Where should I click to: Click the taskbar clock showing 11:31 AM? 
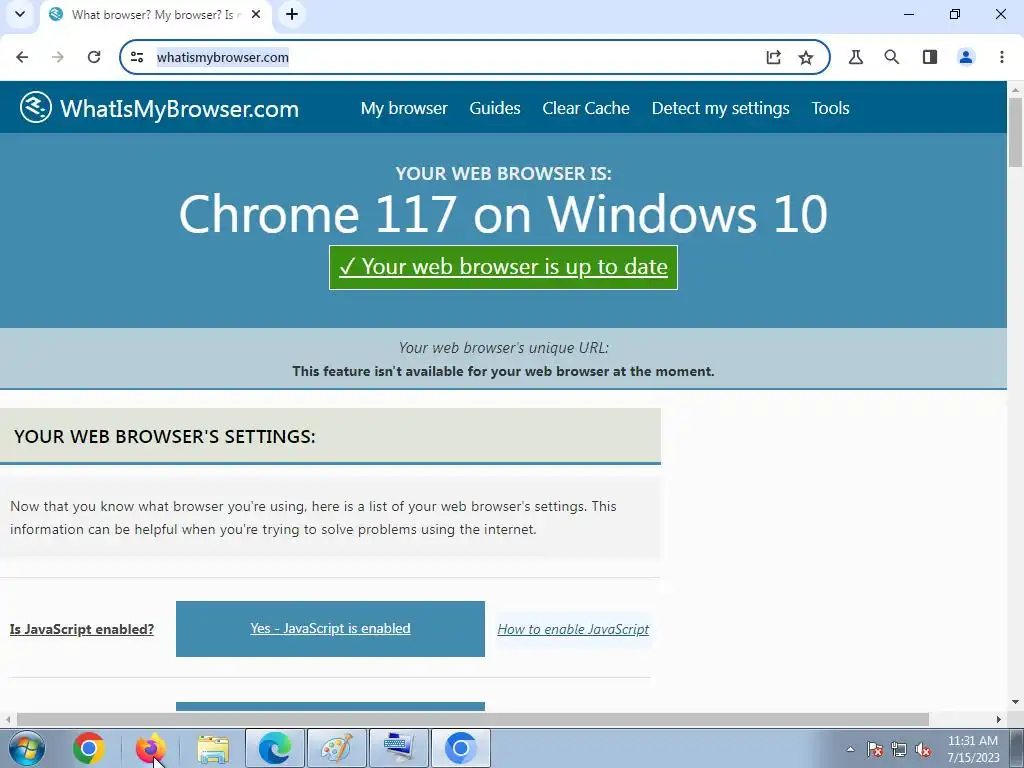(x=973, y=749)
